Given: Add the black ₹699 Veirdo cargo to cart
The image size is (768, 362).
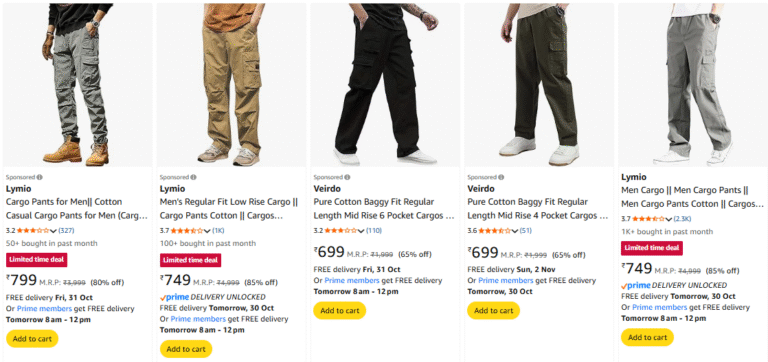Looking at the screenshot, I should click(x=340, y=311).
